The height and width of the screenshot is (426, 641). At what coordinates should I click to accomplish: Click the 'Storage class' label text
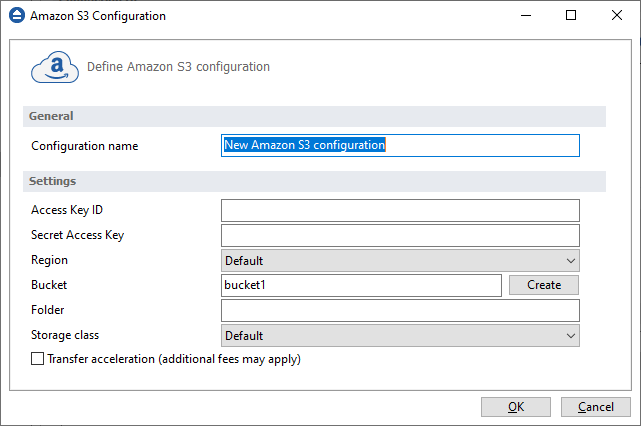tap(65, 335)
